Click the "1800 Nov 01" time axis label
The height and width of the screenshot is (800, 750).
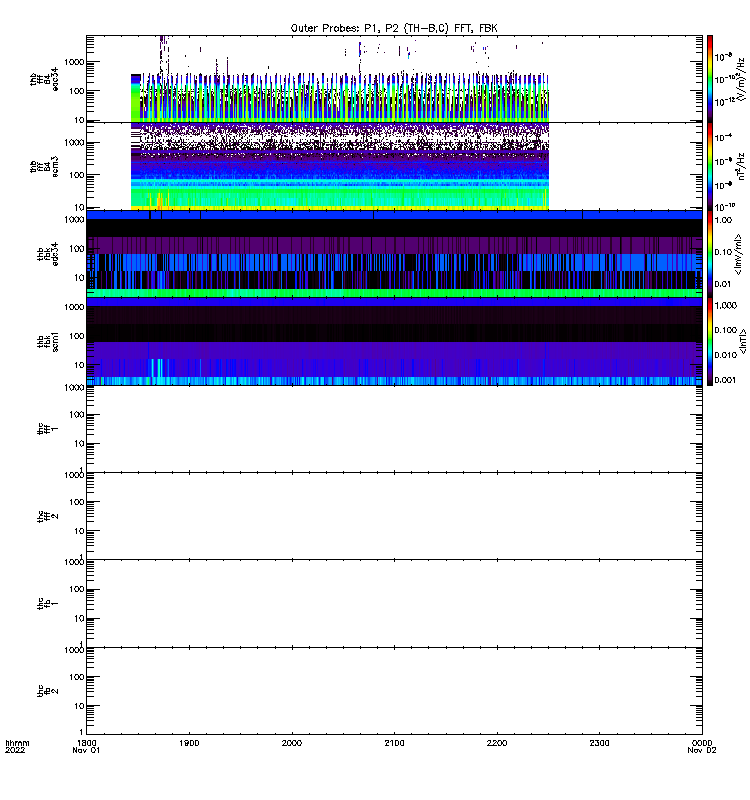click(86, 746)
